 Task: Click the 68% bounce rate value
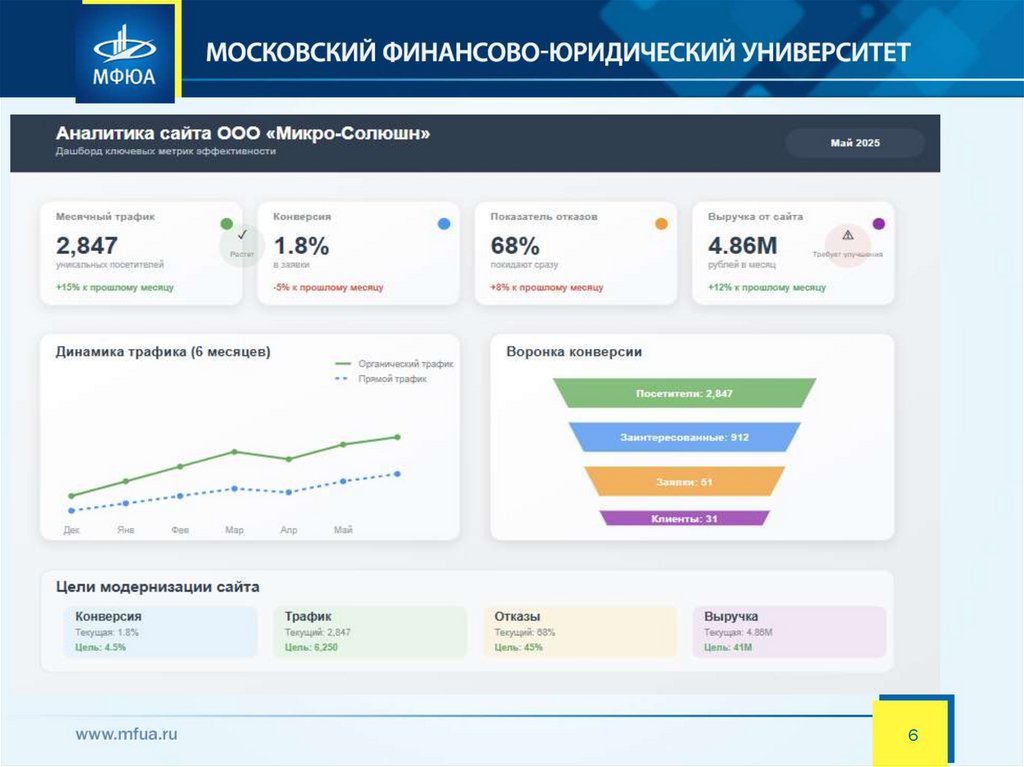tap(515, 246)
